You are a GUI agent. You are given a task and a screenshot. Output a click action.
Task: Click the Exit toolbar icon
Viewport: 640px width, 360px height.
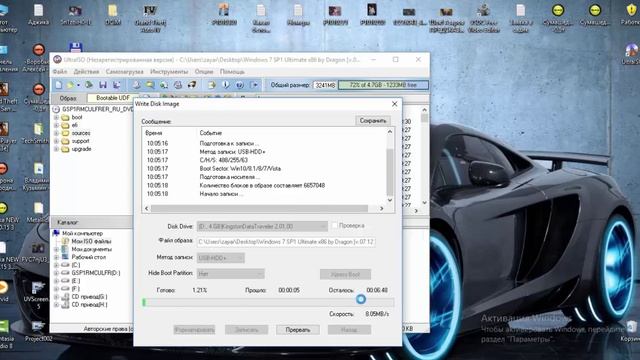[254, 85]
